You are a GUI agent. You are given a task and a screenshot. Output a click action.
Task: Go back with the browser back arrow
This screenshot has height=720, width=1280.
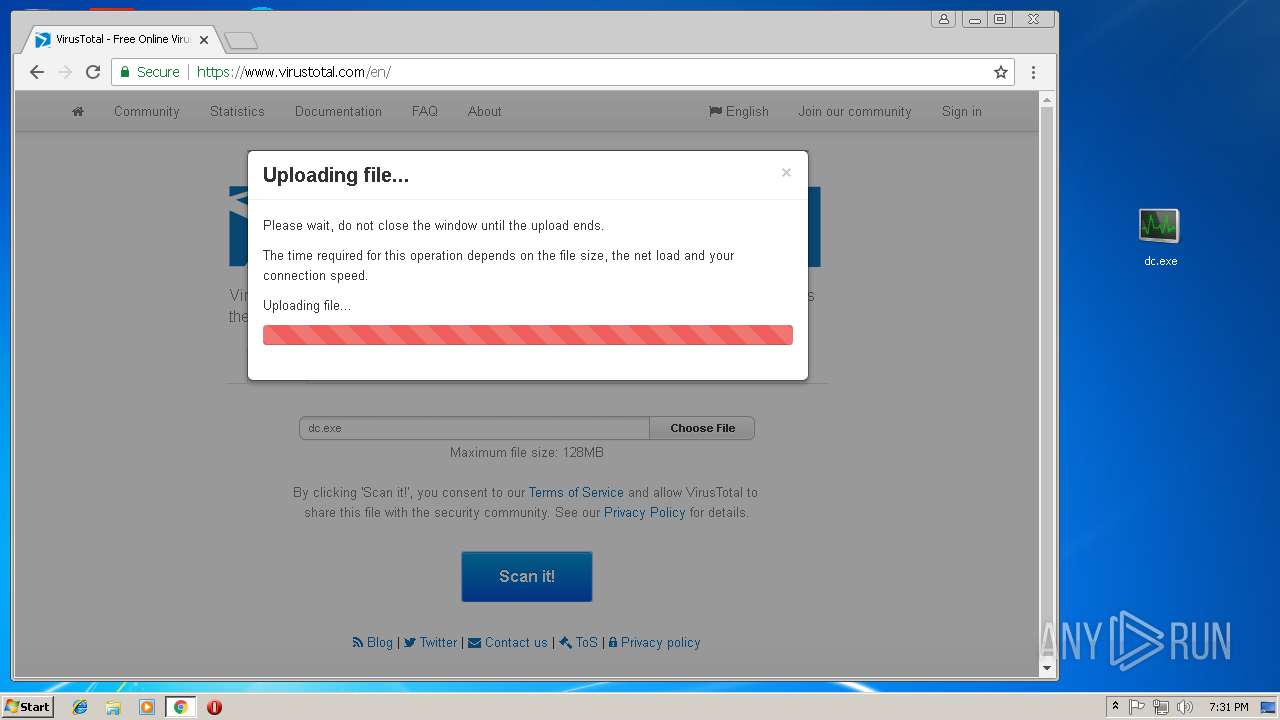click(x=37, y=72)
